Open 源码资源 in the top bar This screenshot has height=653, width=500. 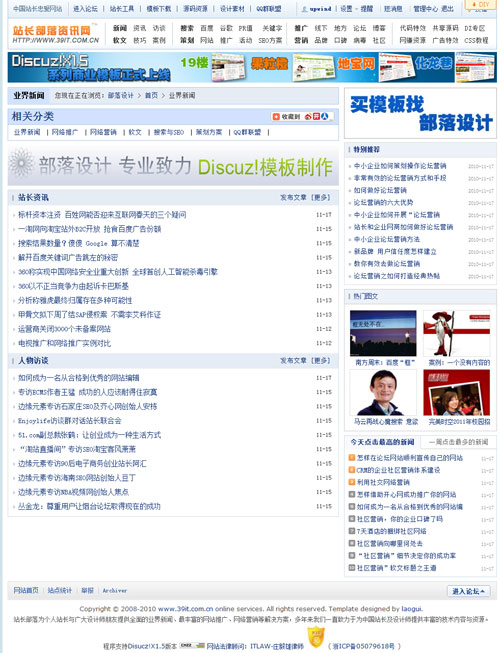195,8
